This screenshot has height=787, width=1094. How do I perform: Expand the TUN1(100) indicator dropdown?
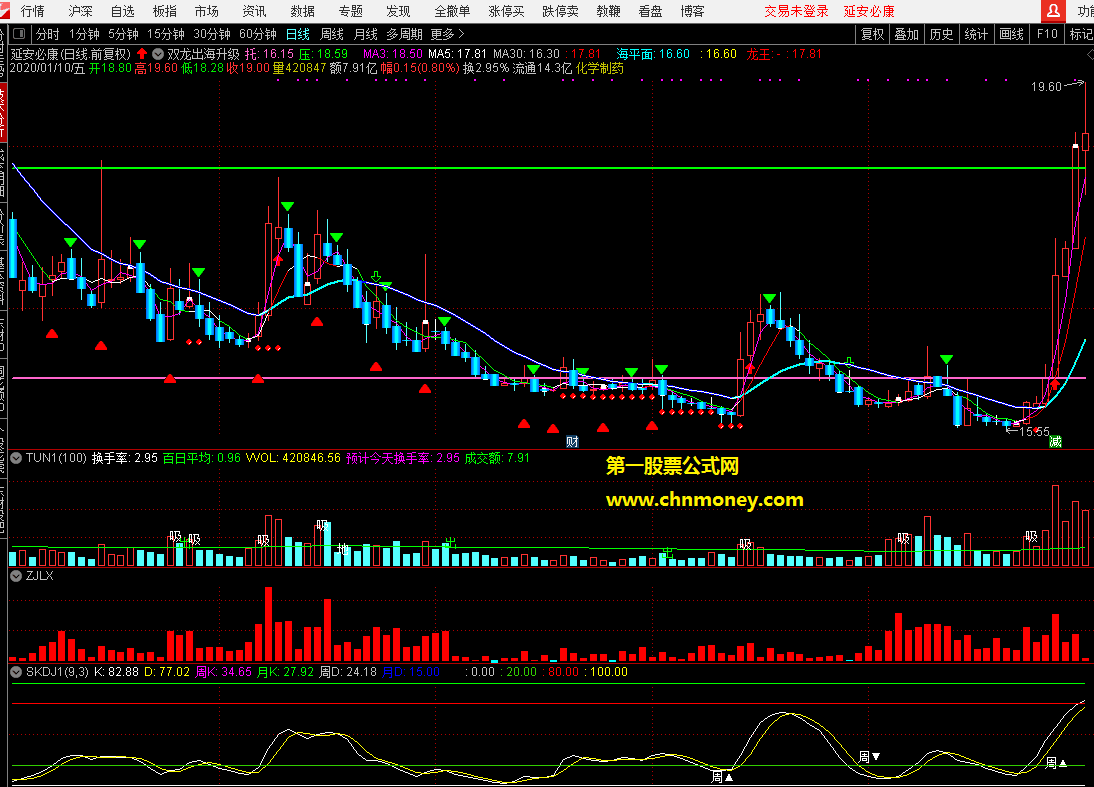[16, 458]
